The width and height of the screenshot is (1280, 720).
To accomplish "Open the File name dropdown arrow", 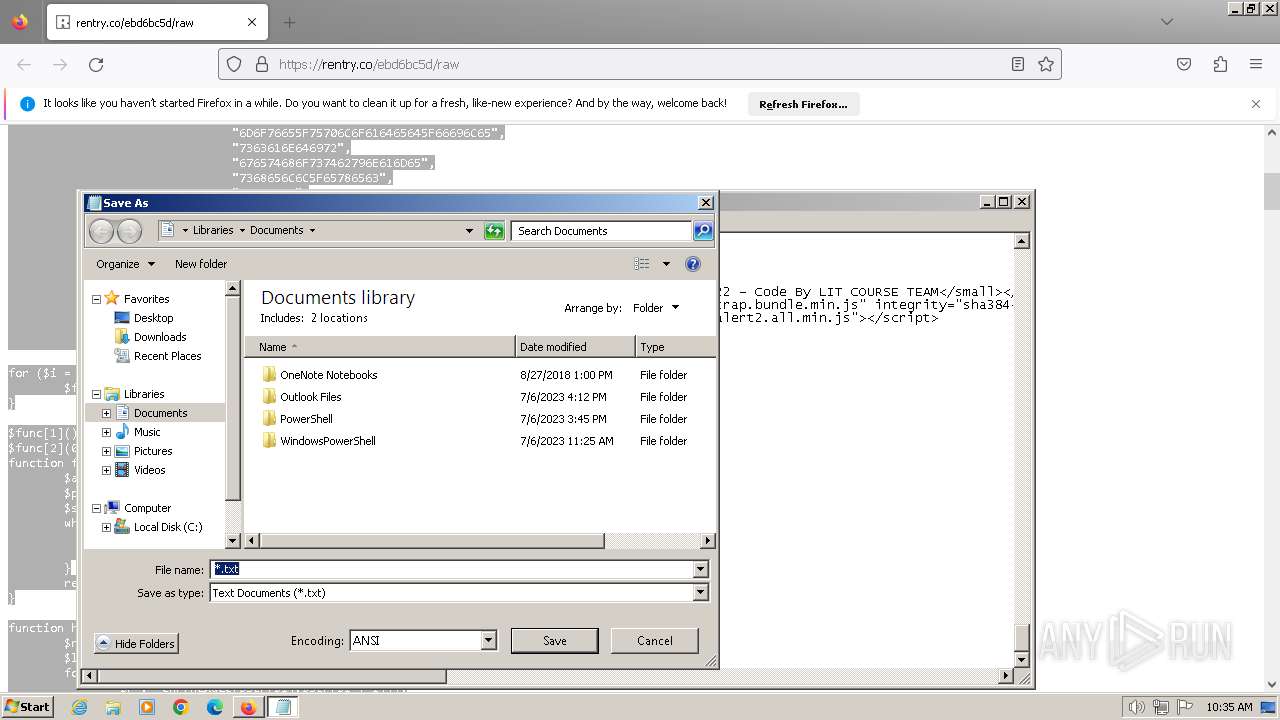I will click(700, 569).
